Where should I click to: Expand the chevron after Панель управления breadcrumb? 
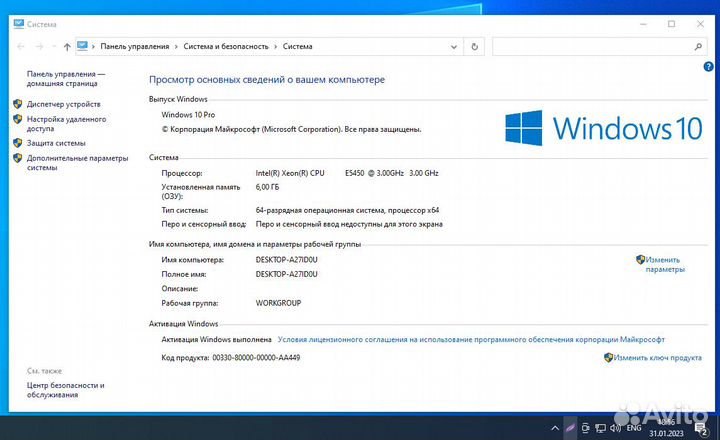[176, 46]
